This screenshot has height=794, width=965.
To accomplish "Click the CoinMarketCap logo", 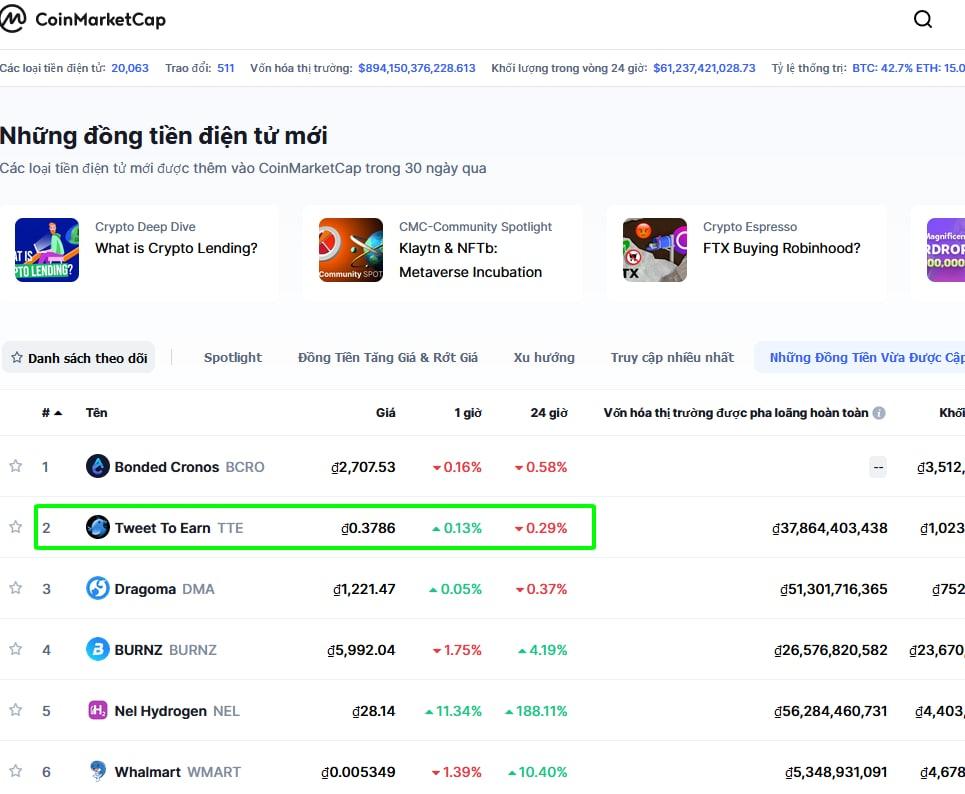I will pyautogui.click(x=82, y=19).
